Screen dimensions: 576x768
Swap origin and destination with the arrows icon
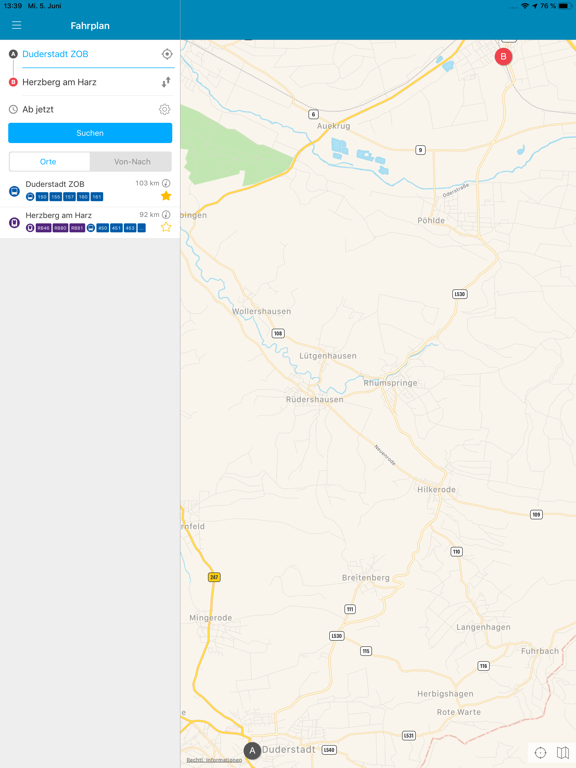pos(166,82)
